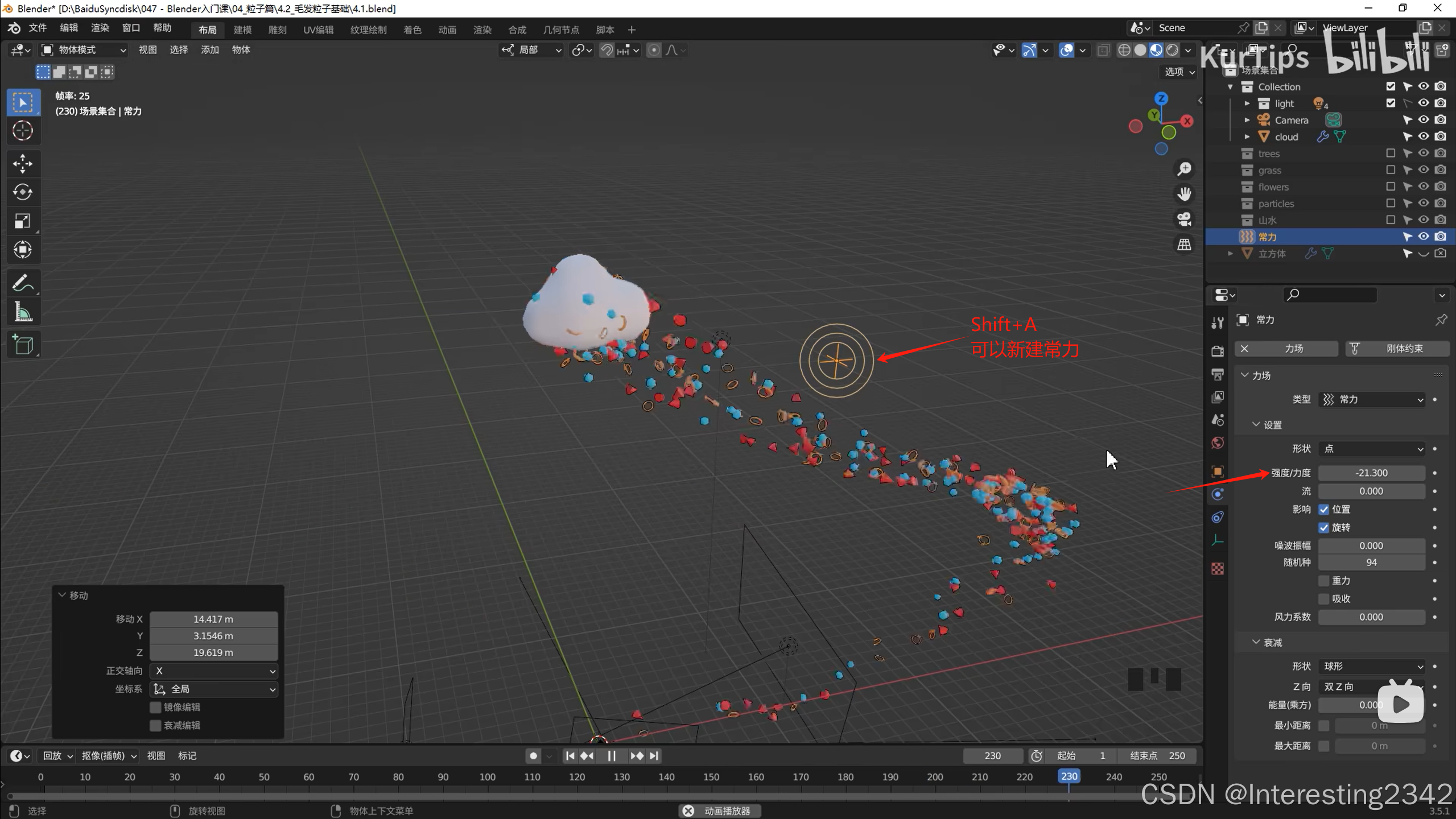This screenshot has height=819, width=1456.
Task: Open the Physics properties tab
Action: [1217, 494]
